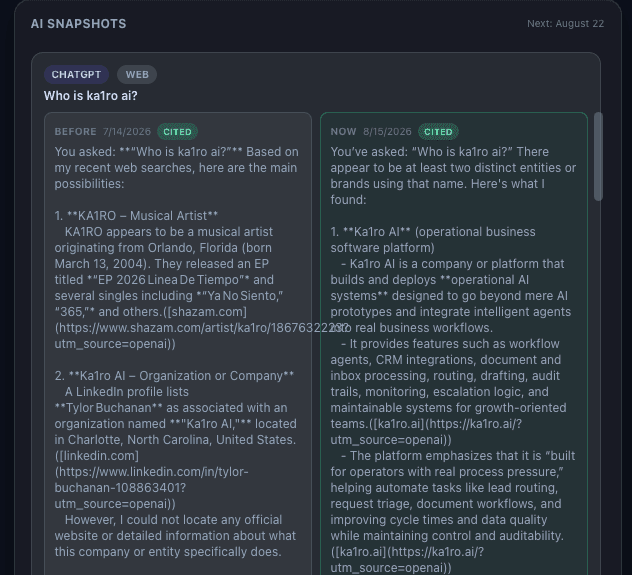Click the scrollbar thumb beside the NOW panel
This screenshot has height=575, width=632.
(x=598, y=156)
